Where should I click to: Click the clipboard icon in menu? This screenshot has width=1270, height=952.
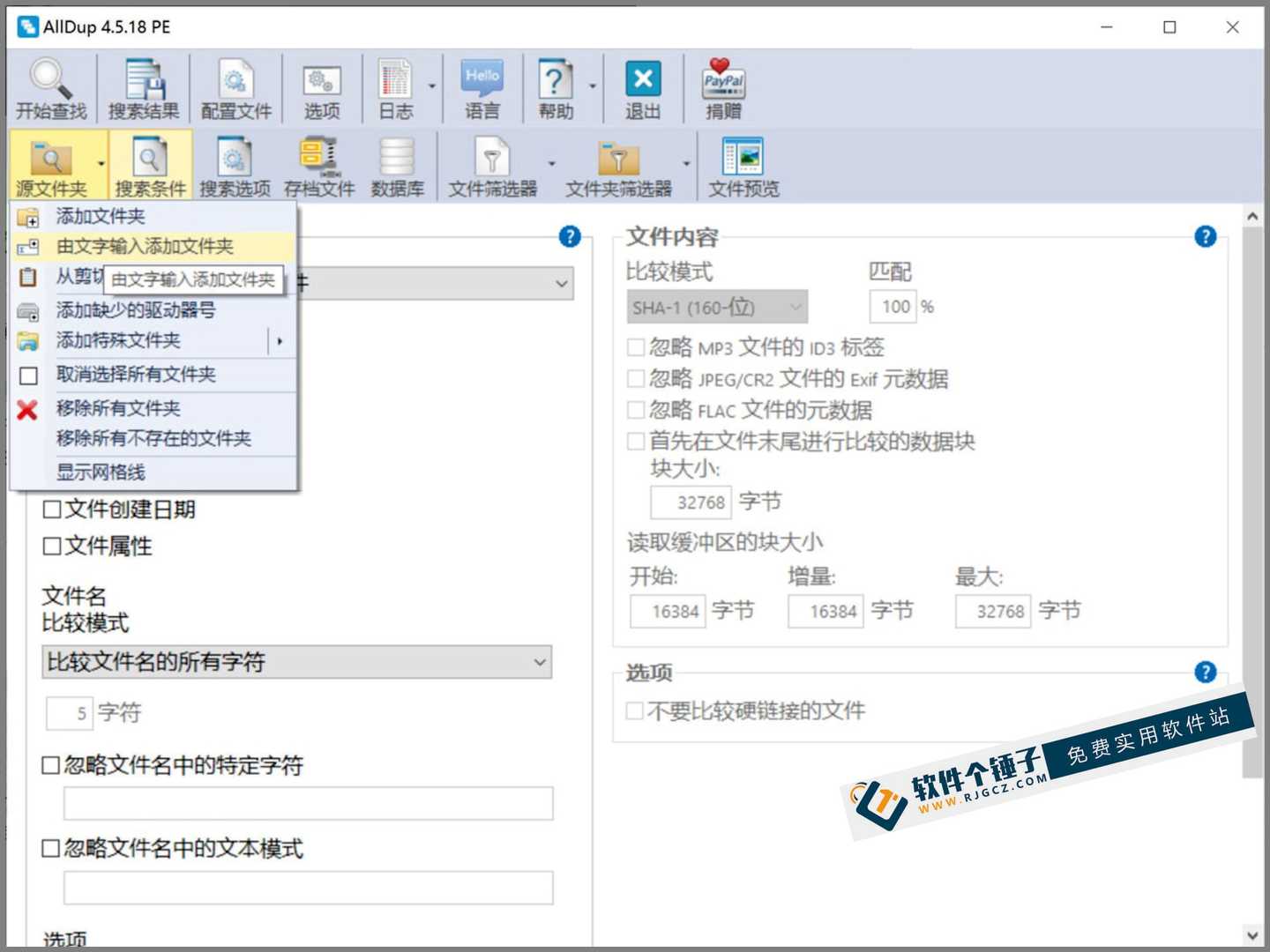tap(27, 277)
